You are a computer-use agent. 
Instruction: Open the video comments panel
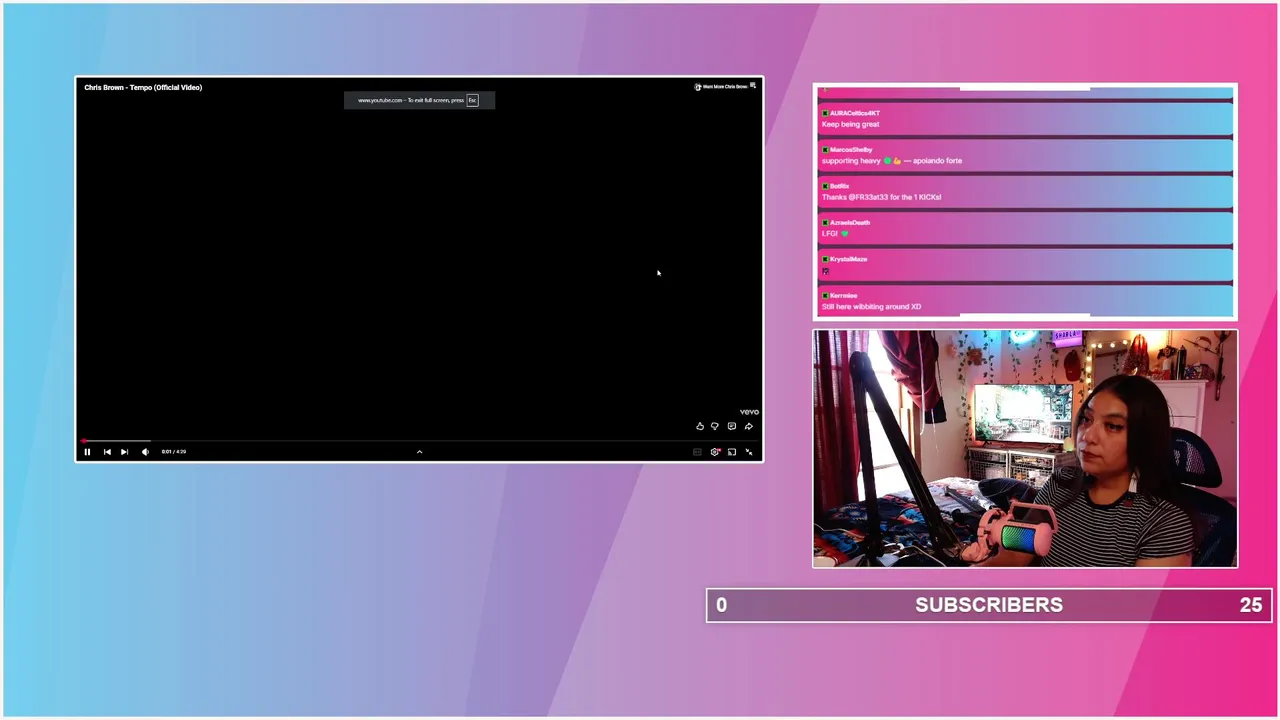tap(732, 427)
